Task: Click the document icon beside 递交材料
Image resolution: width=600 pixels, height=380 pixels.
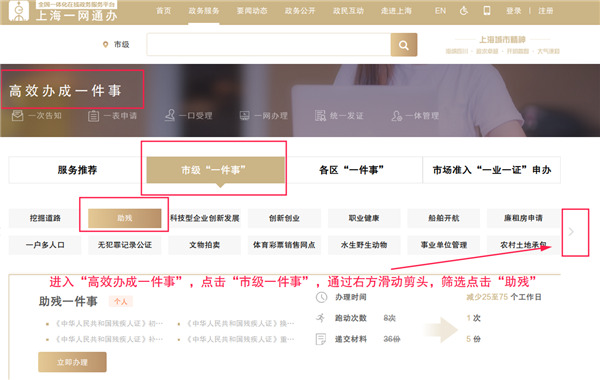Action: click(x=321, y=339)
